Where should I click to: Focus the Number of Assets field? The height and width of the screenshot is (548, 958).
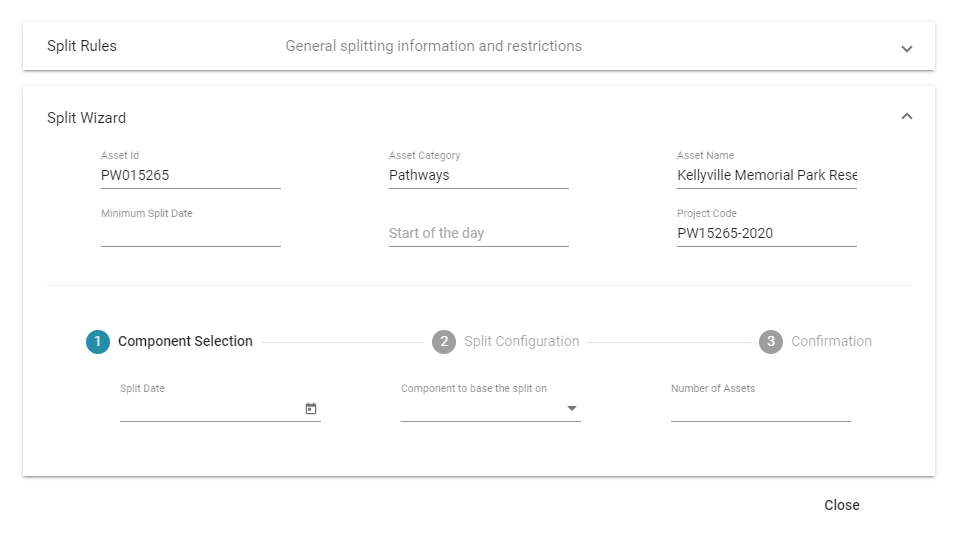pyautogui.click(x=761, y=409)
